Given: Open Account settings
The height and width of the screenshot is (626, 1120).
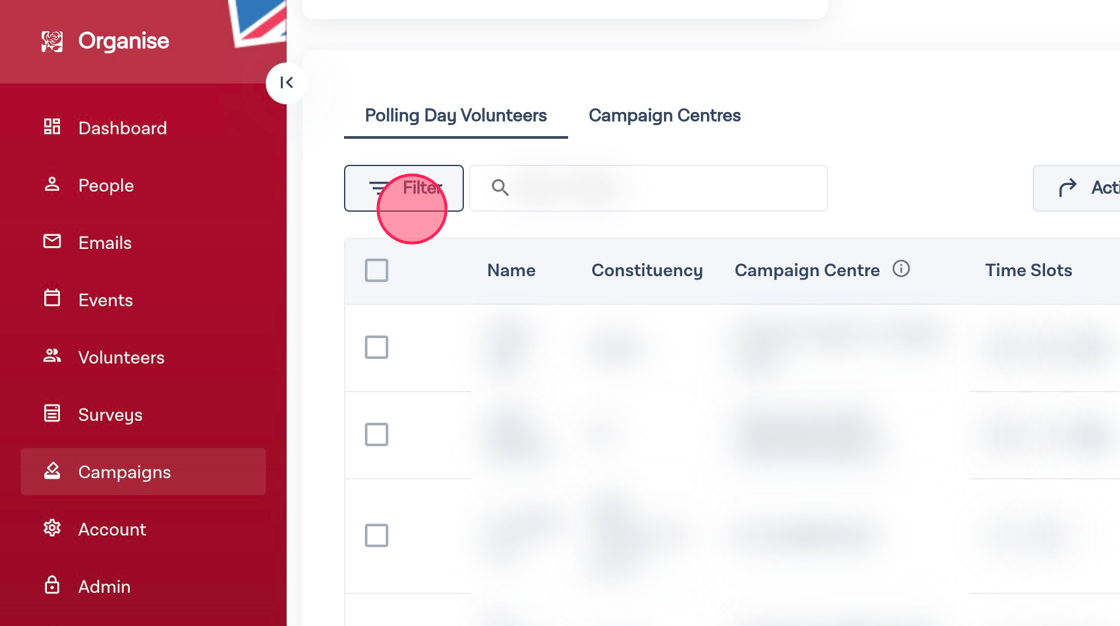Looking at the screenshot, I should (x=112, y=529).
